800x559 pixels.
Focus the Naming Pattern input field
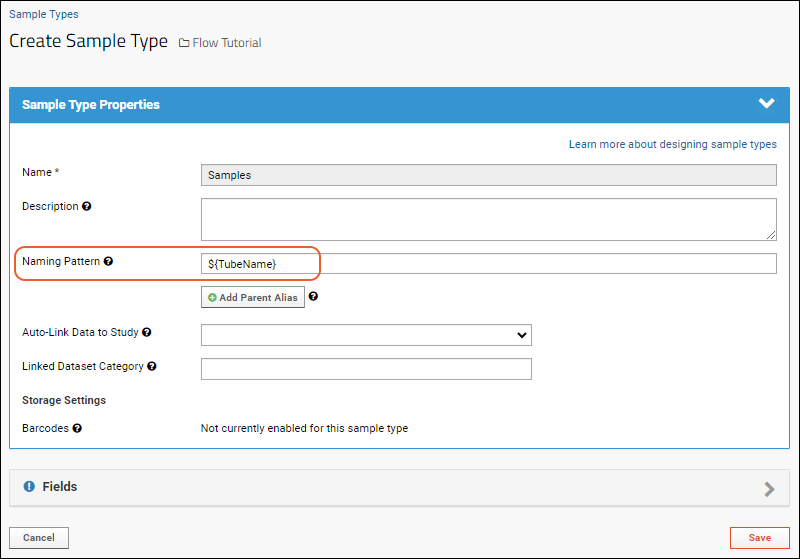(489, 264)
